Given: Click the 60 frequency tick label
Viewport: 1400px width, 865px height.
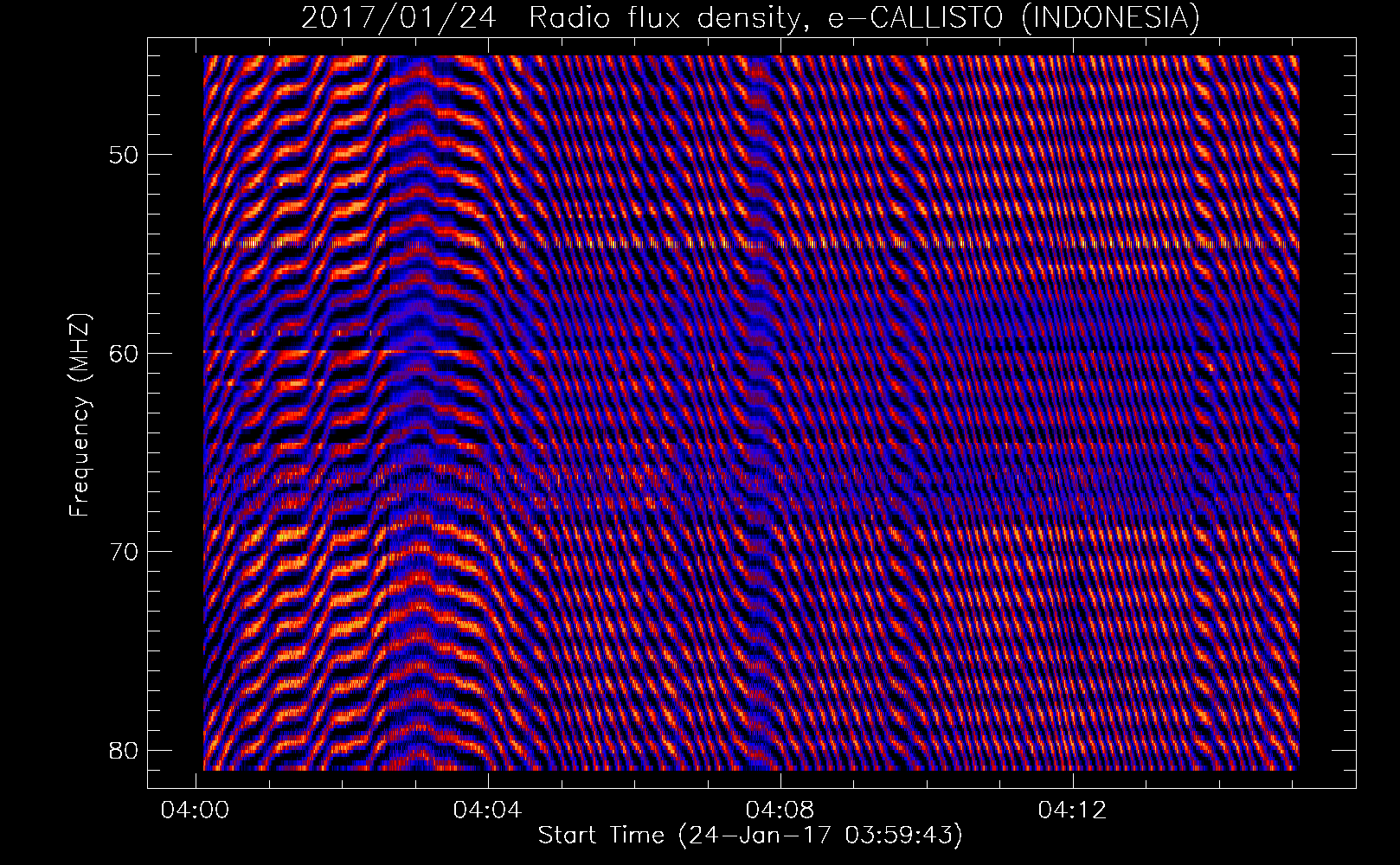Looking at the screenshot, I should [x=124, y=354].
